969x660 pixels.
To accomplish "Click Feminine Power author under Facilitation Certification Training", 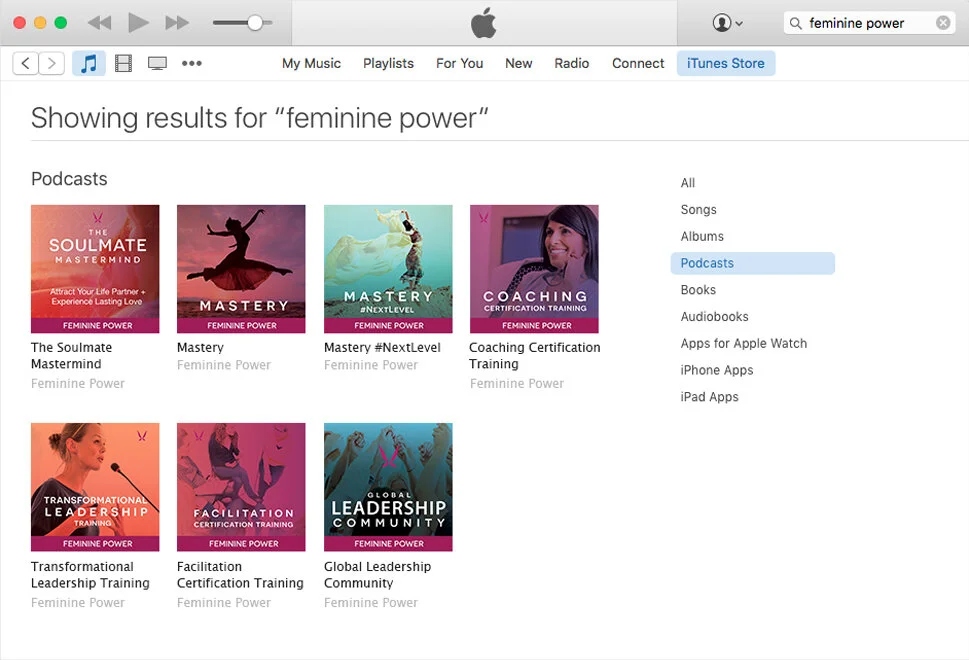I will coord(224,603).
